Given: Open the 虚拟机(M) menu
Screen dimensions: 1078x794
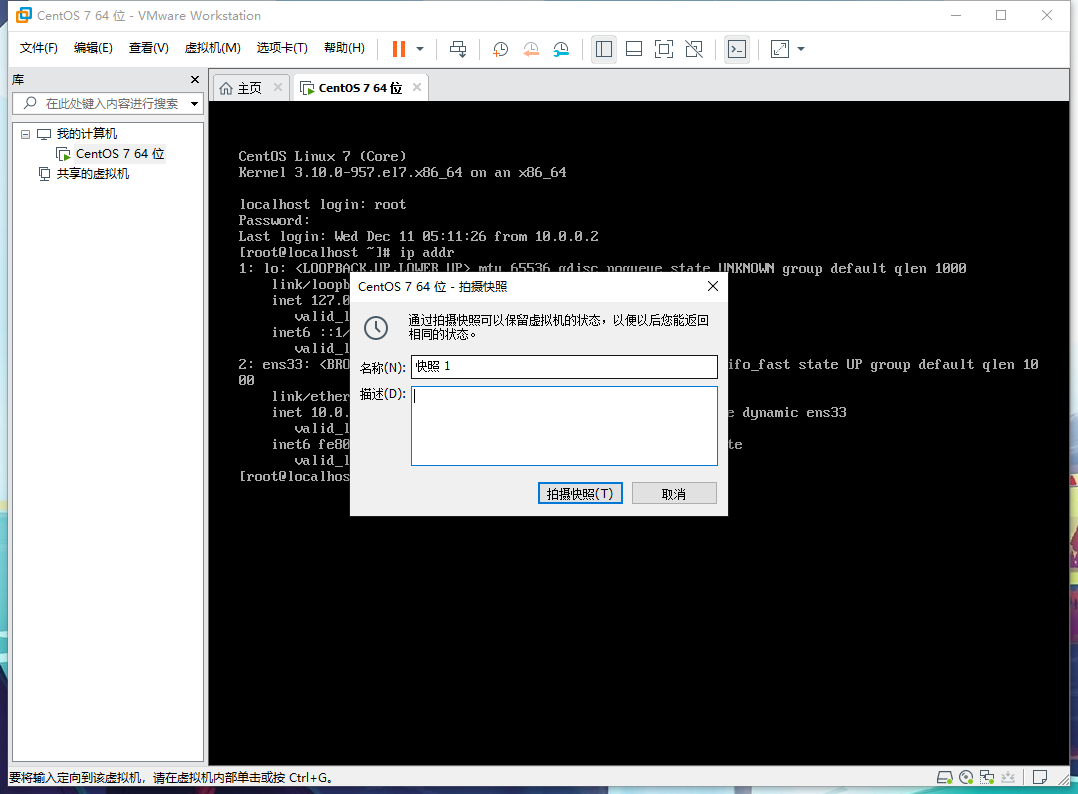Looking at the screenshot, I should (x=212, y=47).
